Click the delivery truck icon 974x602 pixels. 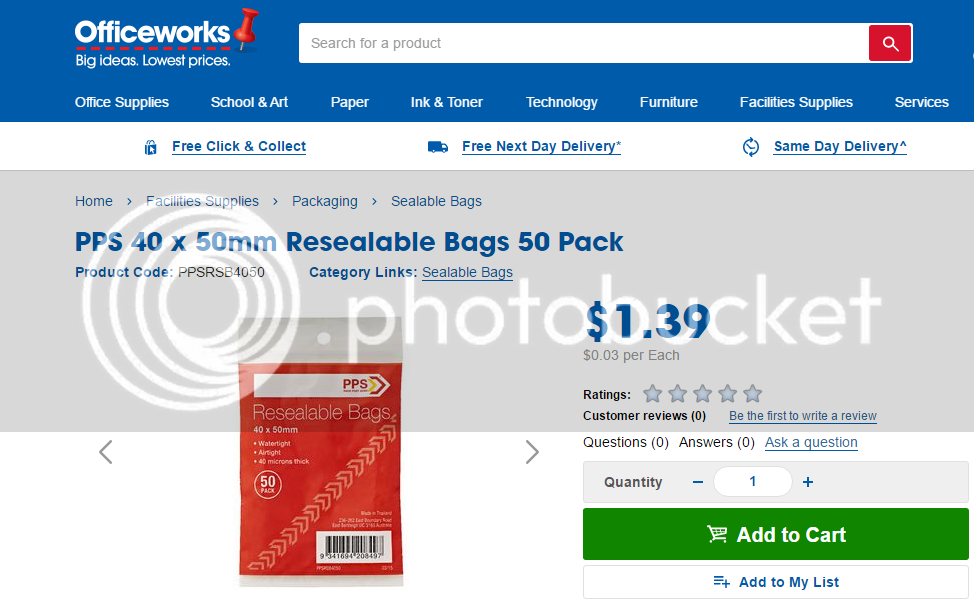(x=438, y=147)
